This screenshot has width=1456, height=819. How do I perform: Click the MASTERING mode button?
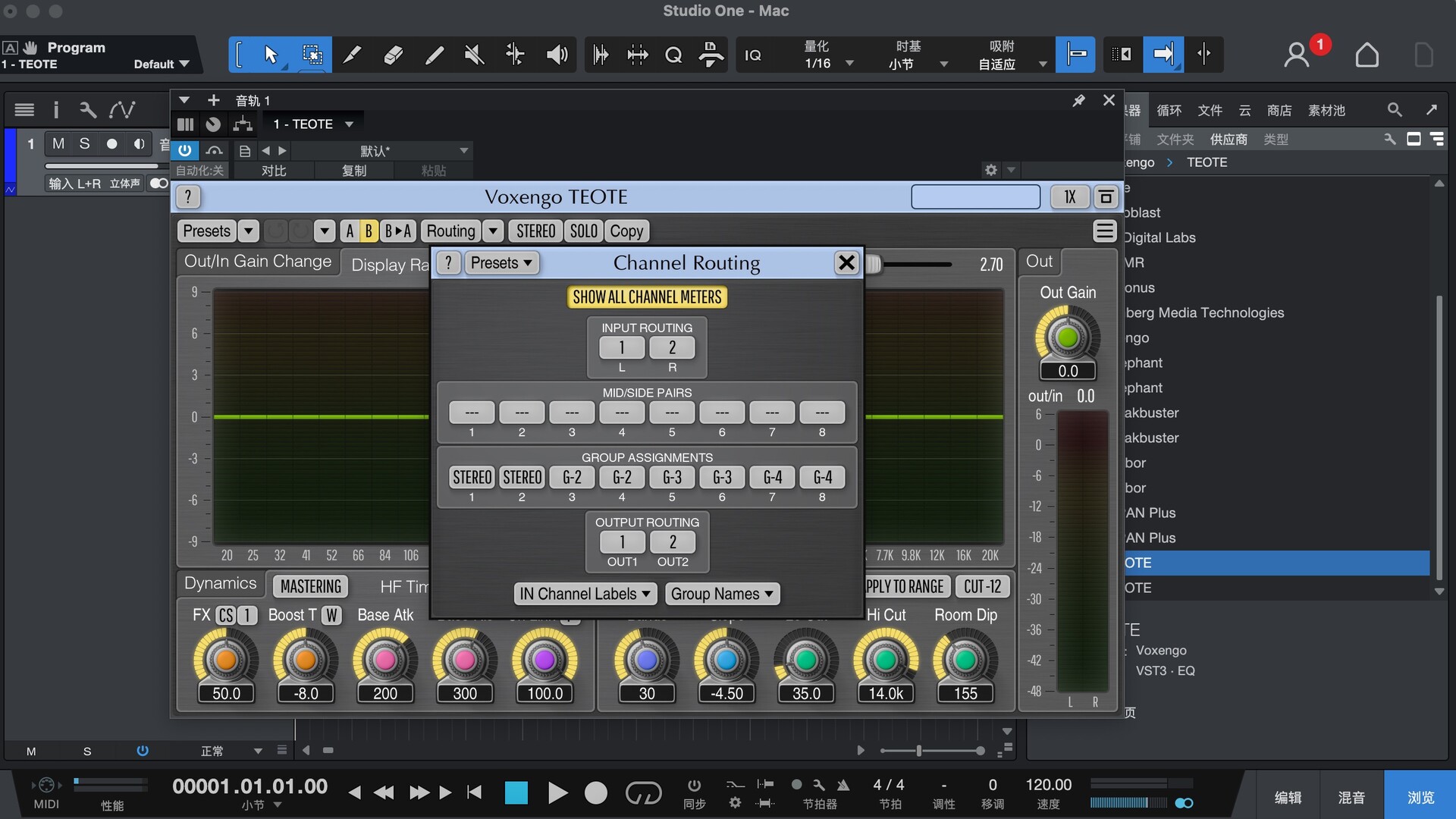coord(310,586)
